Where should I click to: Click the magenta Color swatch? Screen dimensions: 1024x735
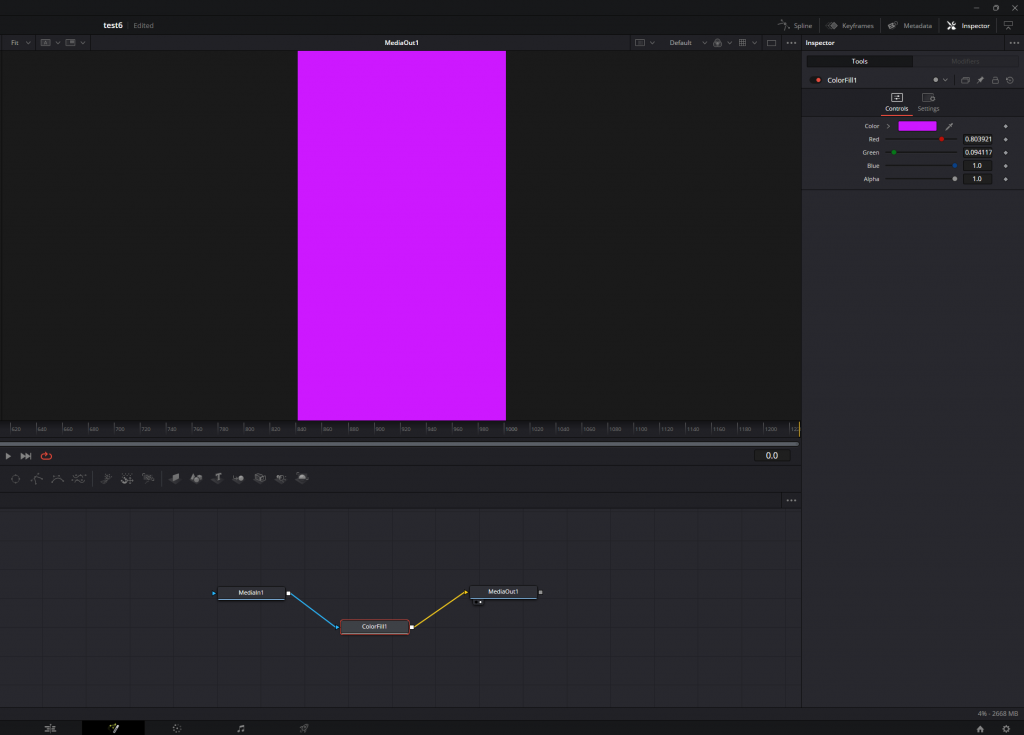coord(917,126)
